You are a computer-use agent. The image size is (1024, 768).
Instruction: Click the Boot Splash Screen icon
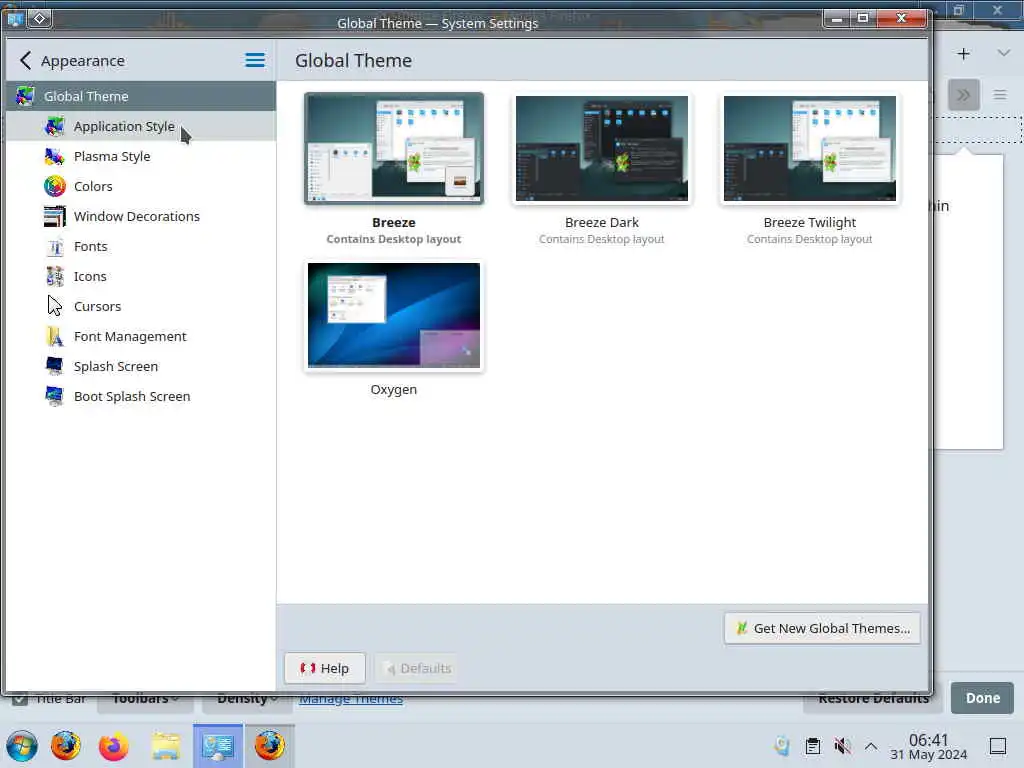[x=55, y=396]
